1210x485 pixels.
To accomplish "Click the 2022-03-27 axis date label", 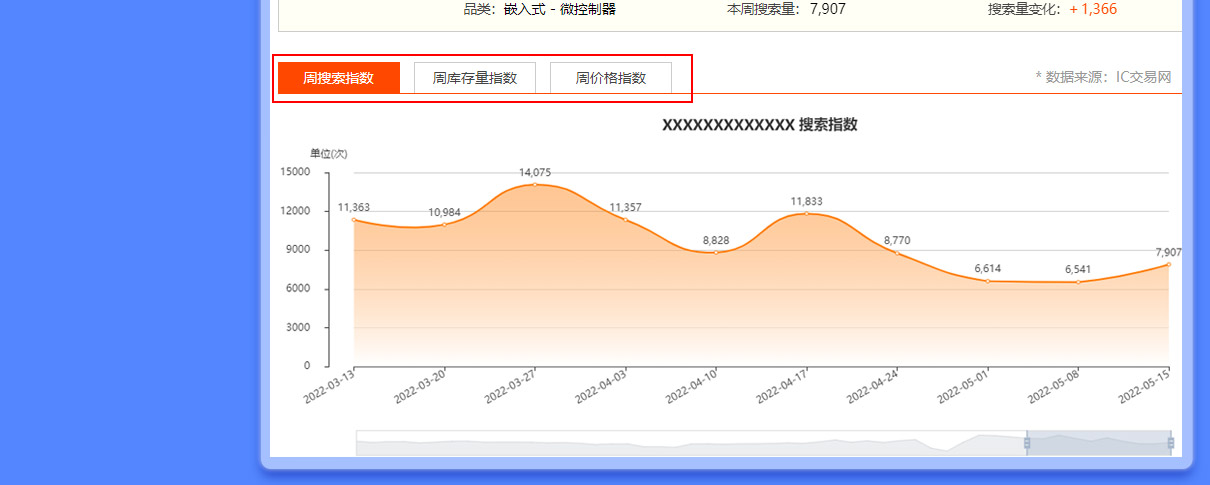I will click(x=511, y=386).
